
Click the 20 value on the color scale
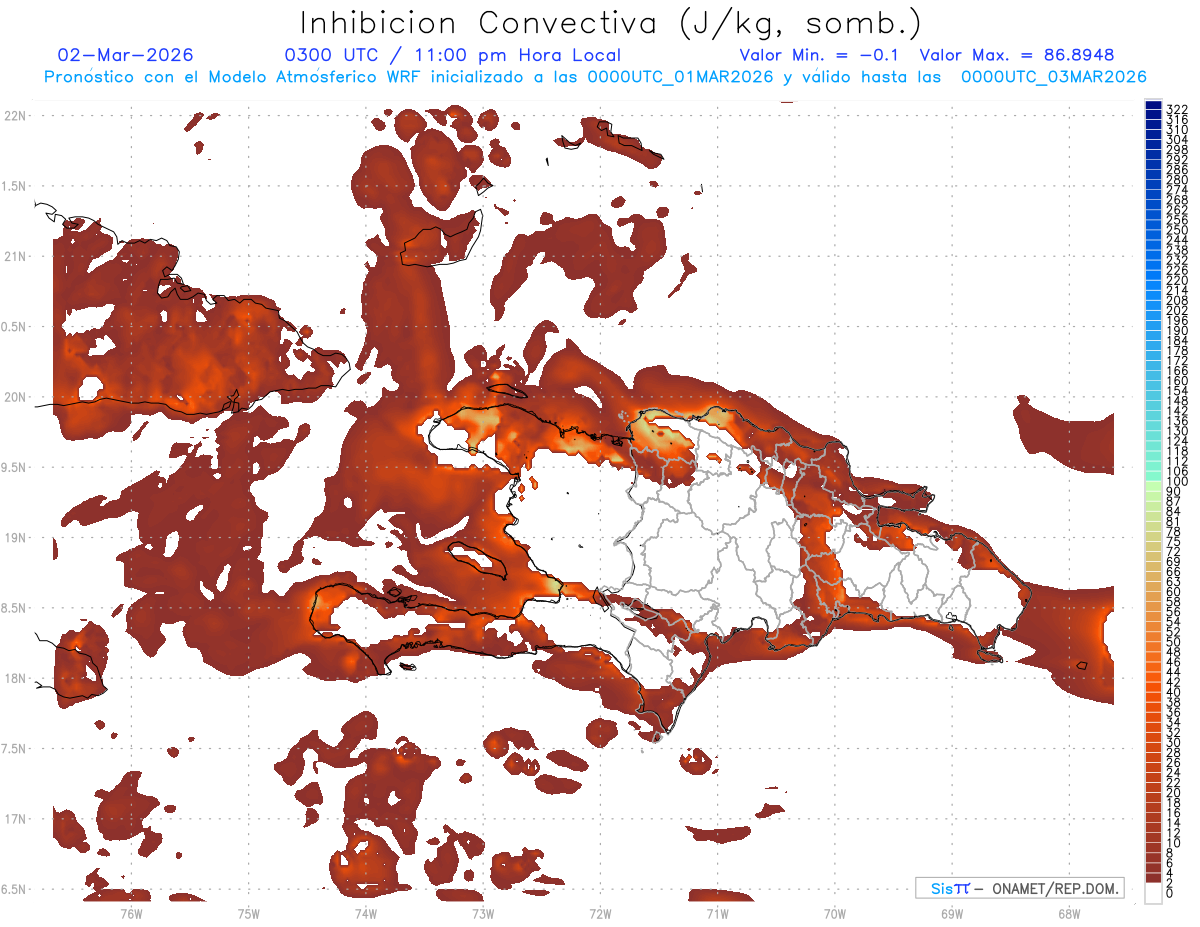(1174, 792)
